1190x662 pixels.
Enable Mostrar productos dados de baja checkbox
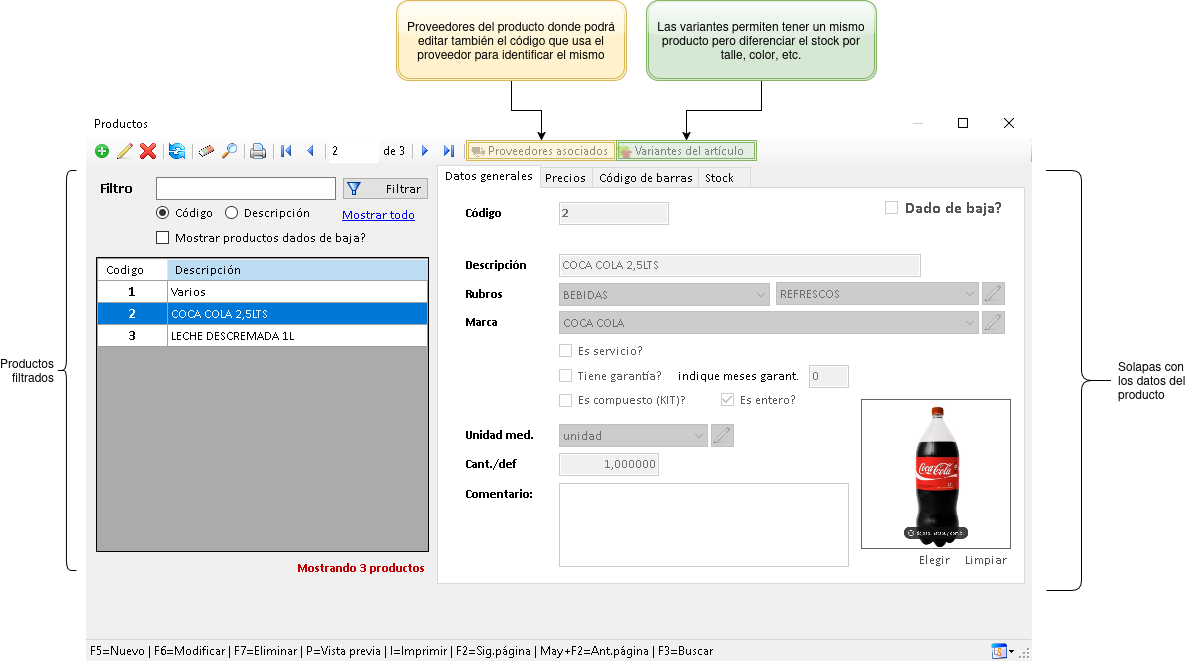coord(163,238)
